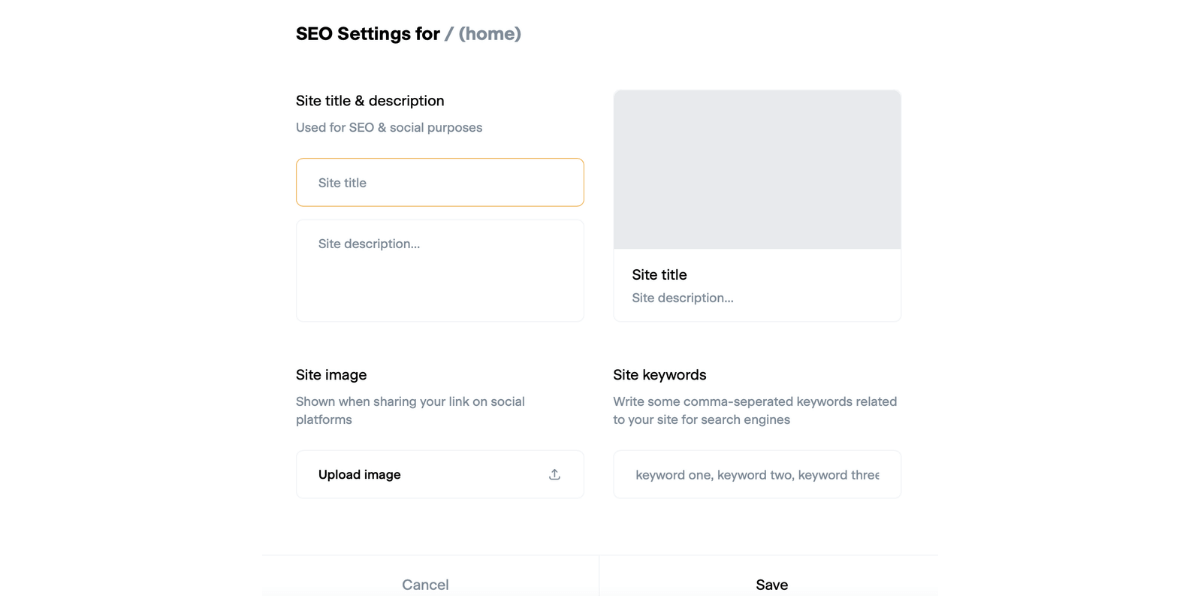
Task: Click the "Used for SEO & social purposes" text
Action: (389, 128)
